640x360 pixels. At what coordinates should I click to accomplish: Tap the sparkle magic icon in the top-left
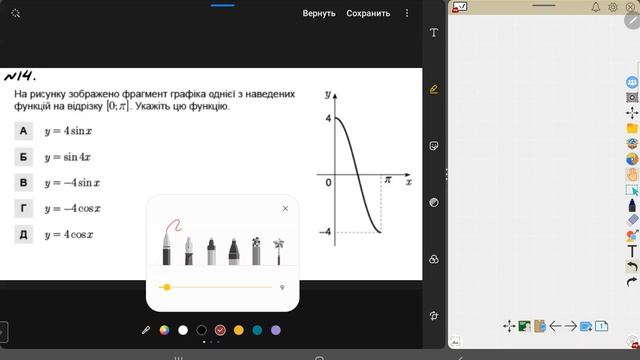click(x=16, y=13)
